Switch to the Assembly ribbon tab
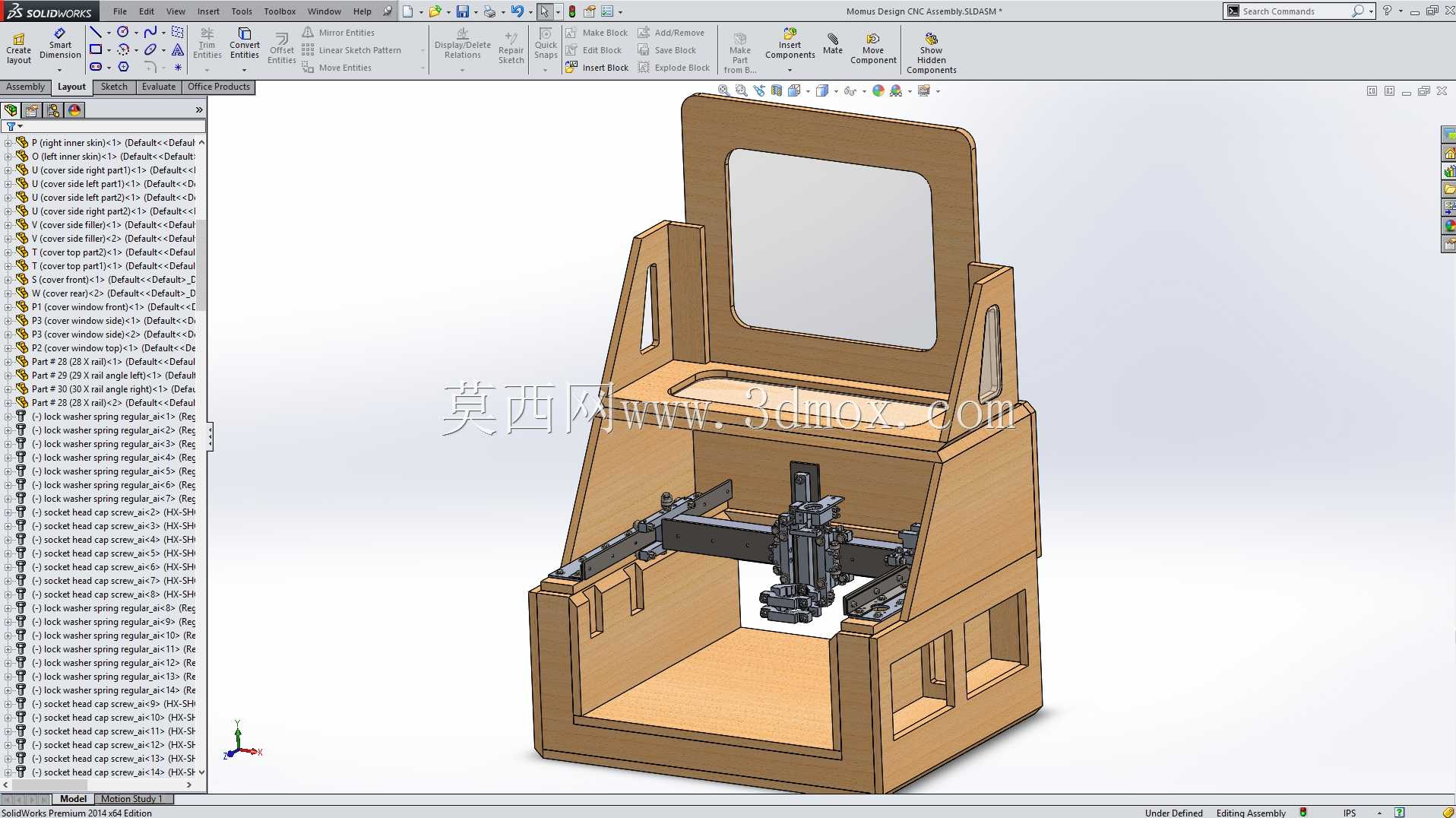This screenshot has width=1456, height=818. click(26, 87)
